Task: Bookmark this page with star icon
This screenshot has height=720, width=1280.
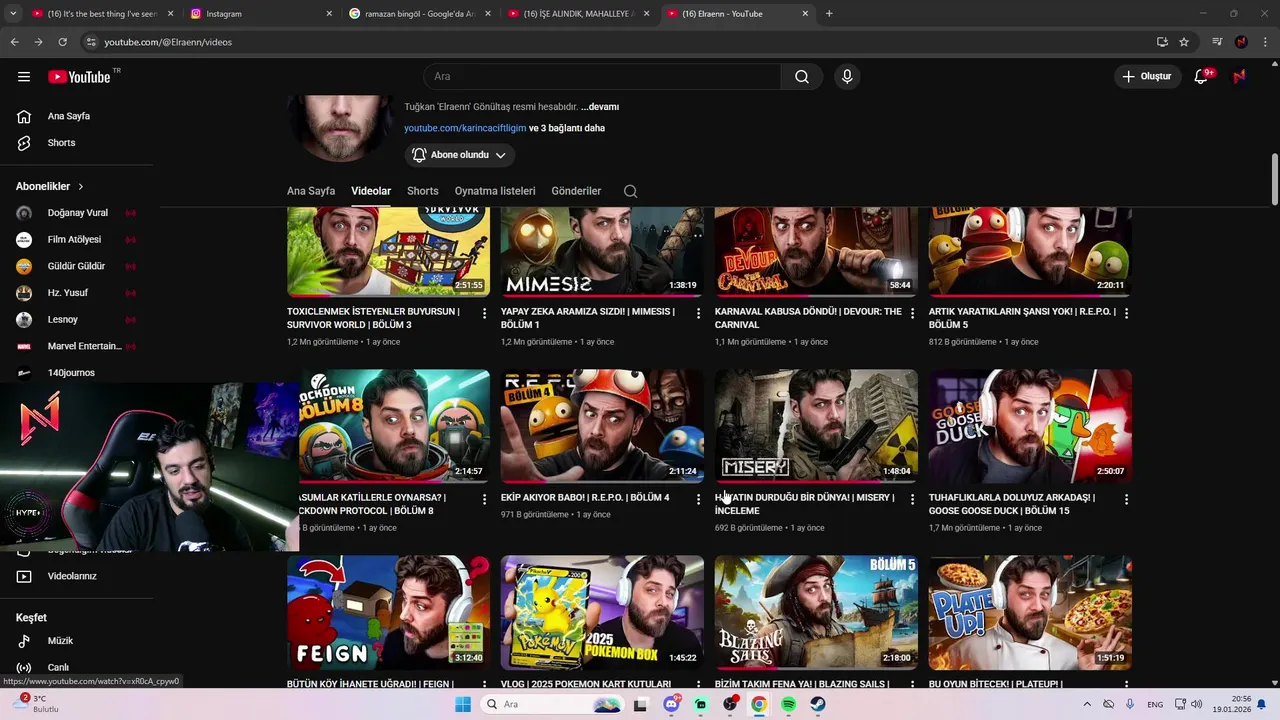Action: pos(1184,42)
